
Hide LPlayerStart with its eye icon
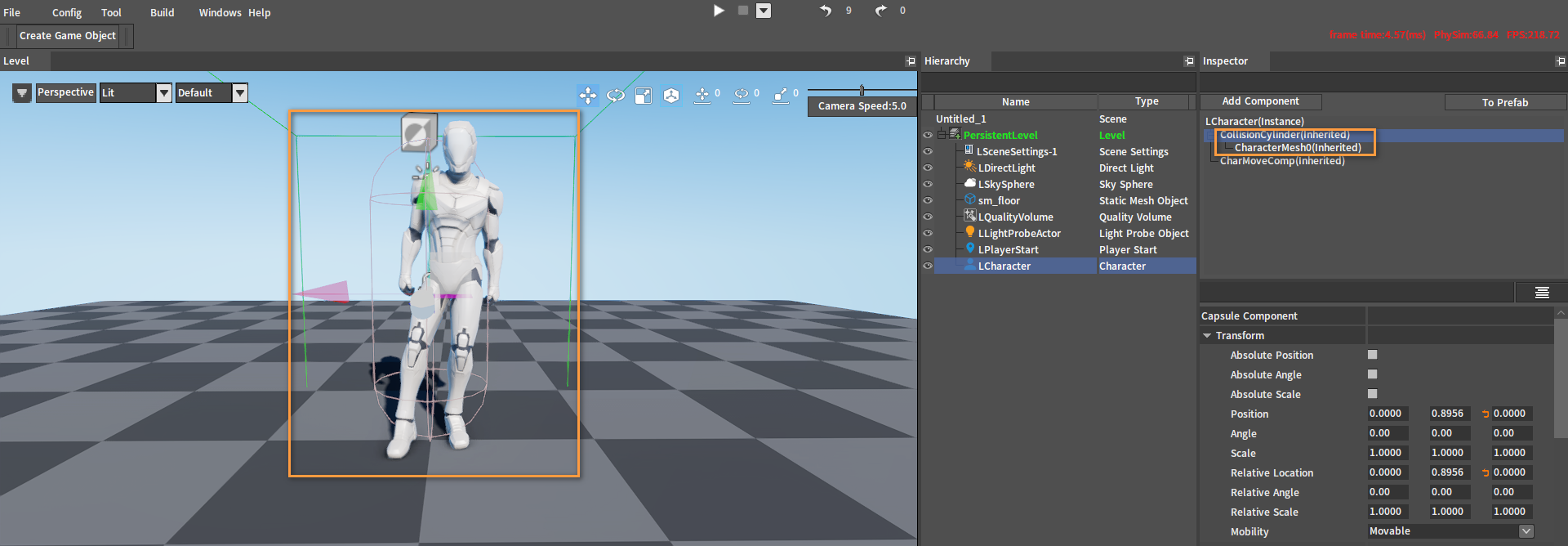(x=928, y=250)
